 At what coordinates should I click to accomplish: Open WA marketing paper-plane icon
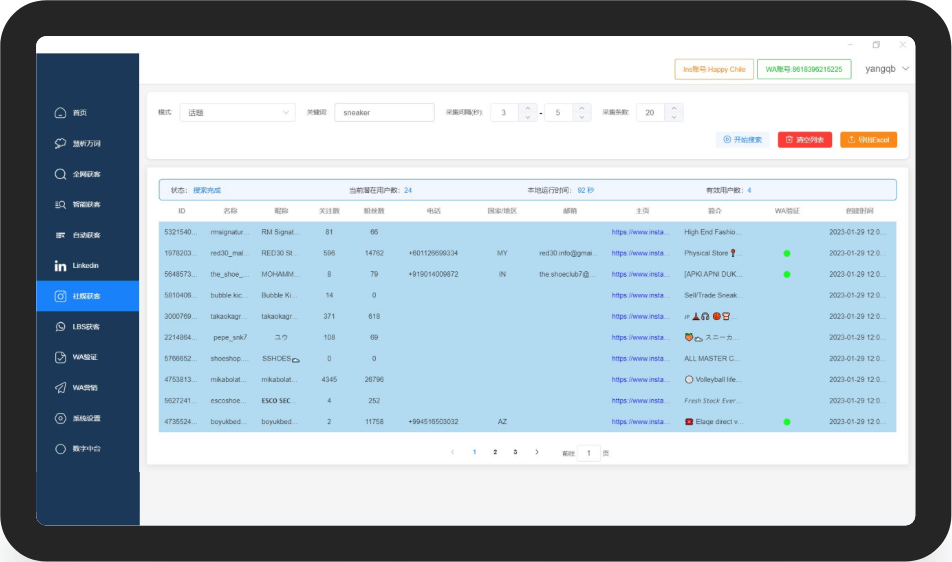tap(60, 388)
